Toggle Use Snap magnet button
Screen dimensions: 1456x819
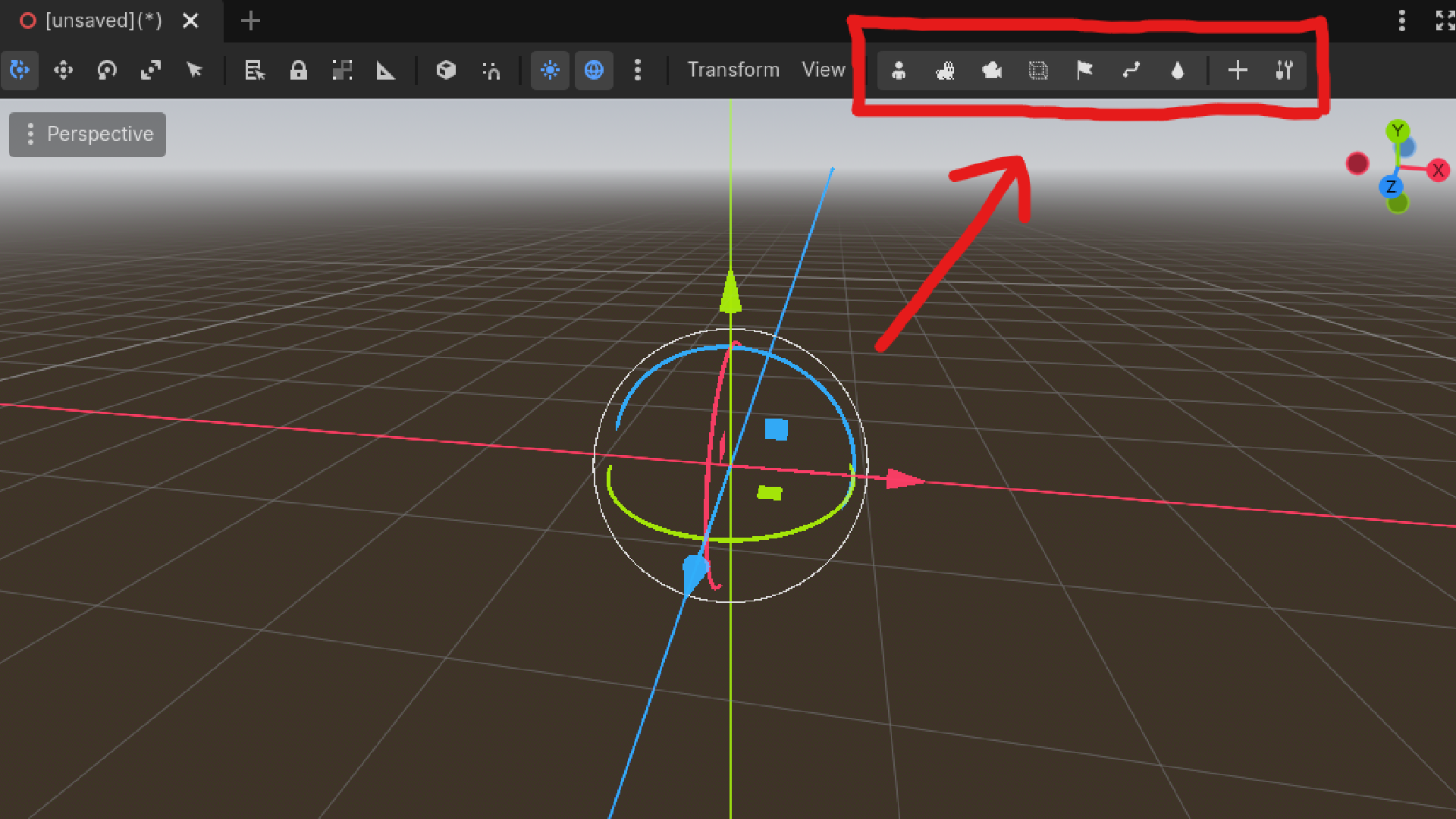click(x=491, y=71)
